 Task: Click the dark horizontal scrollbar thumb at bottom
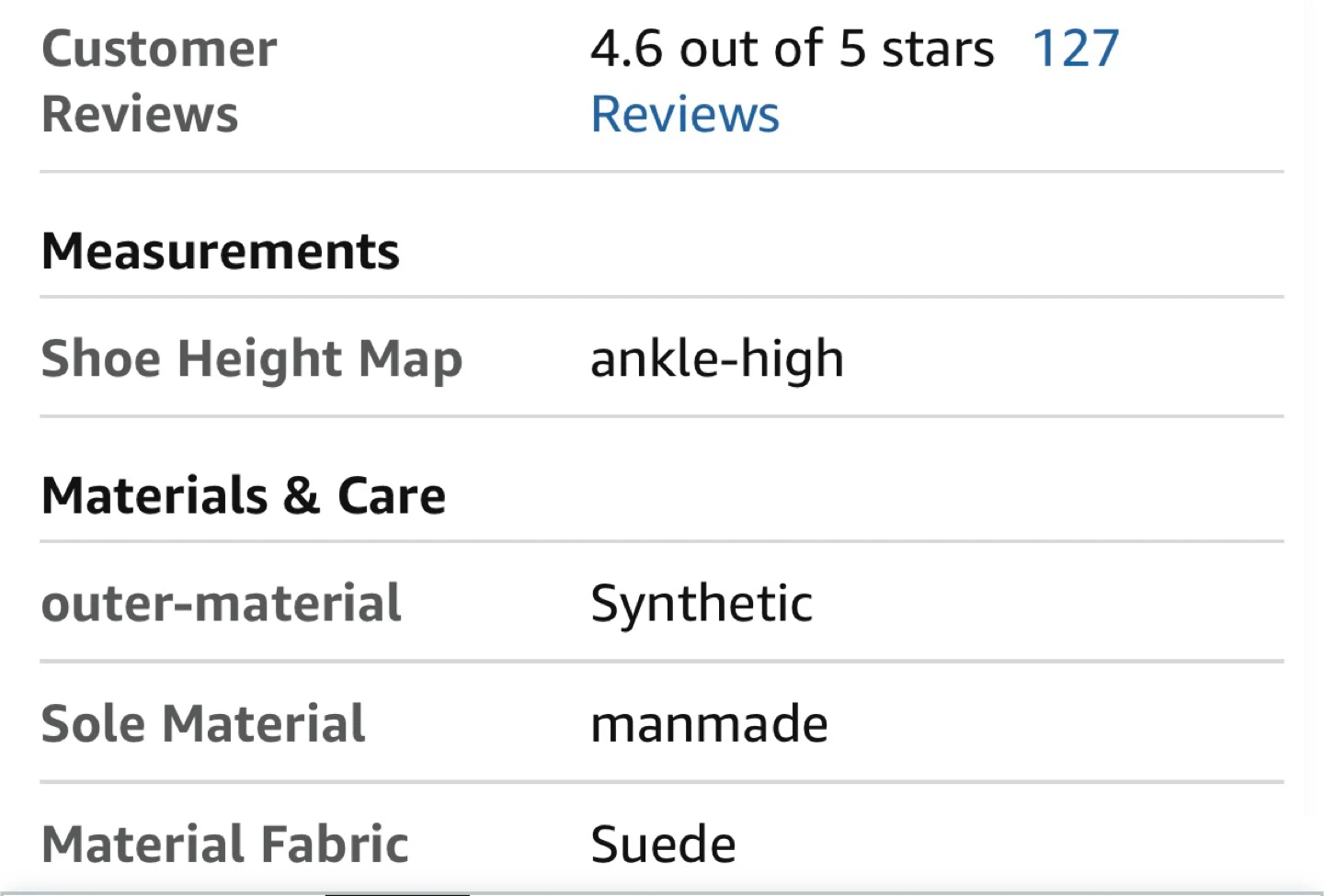397,893
